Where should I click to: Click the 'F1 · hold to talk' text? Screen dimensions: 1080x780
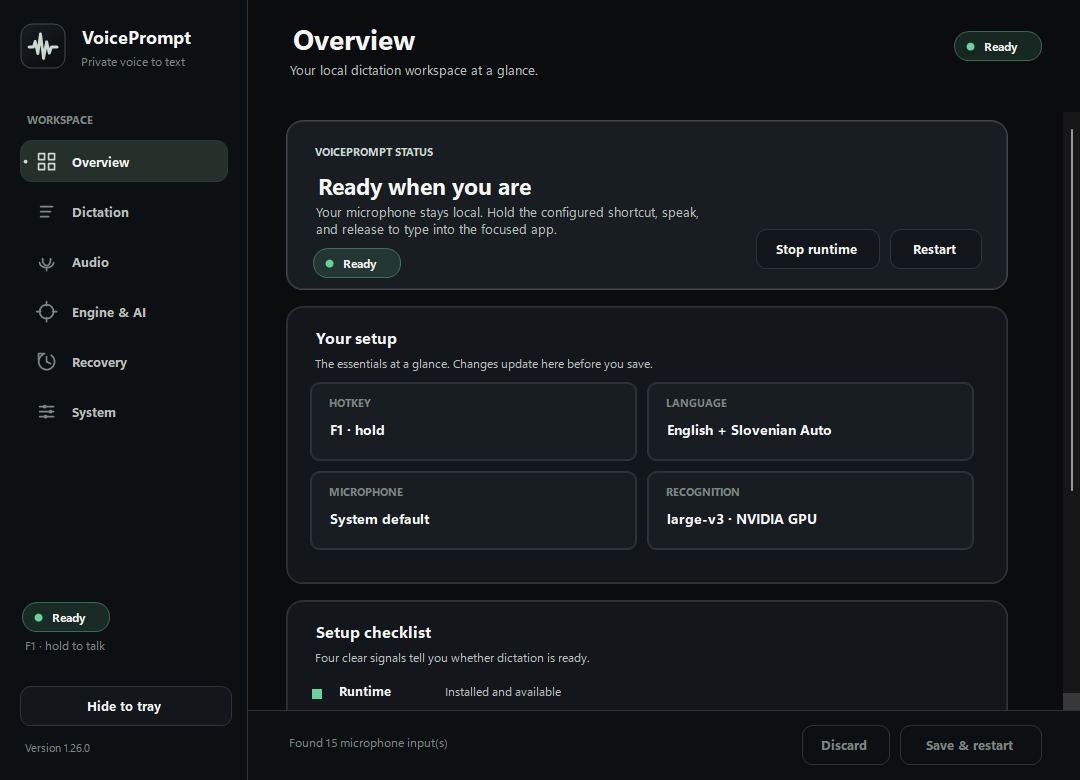(65, 646)
